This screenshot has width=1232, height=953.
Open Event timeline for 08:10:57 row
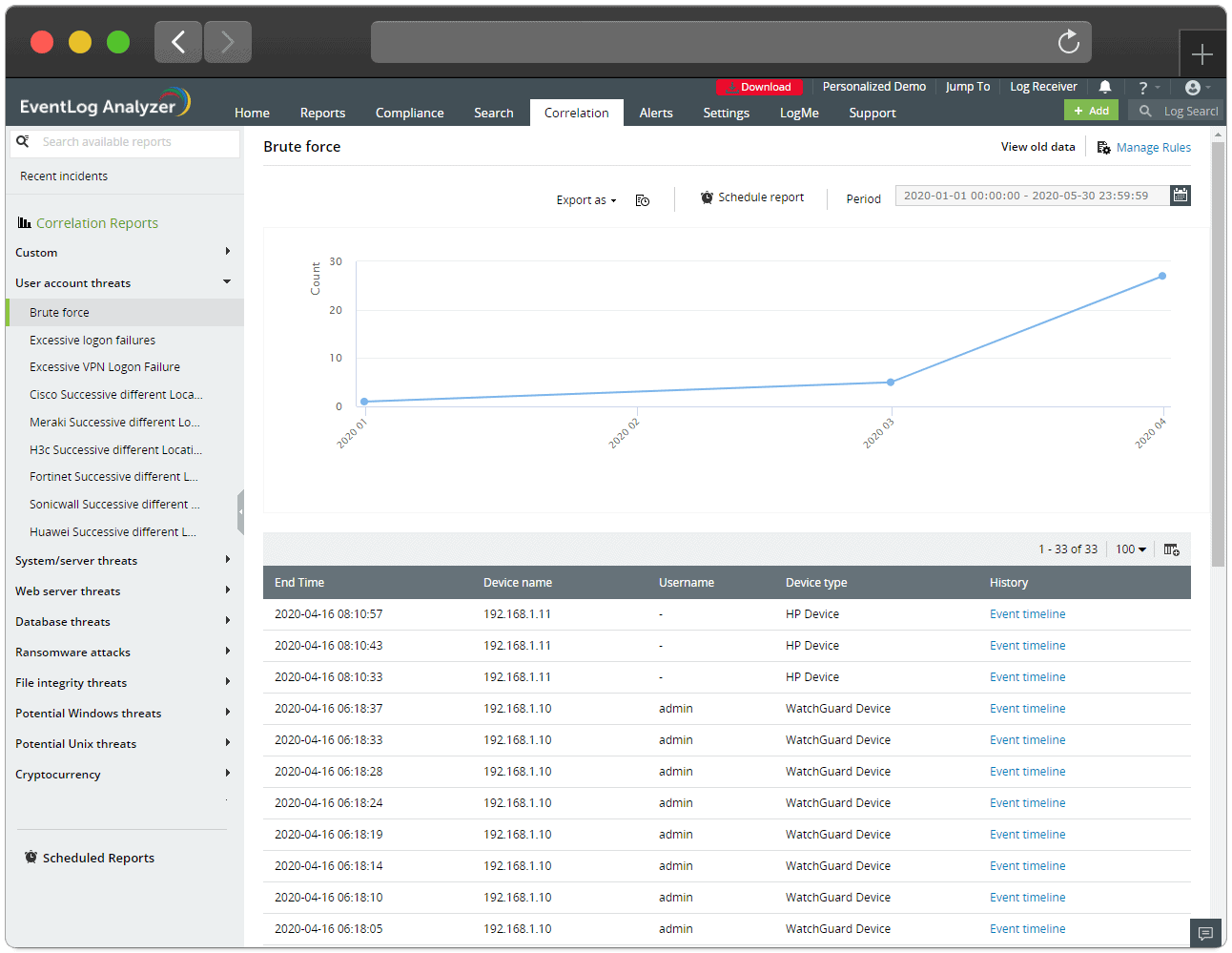[x=1028, y=614]
